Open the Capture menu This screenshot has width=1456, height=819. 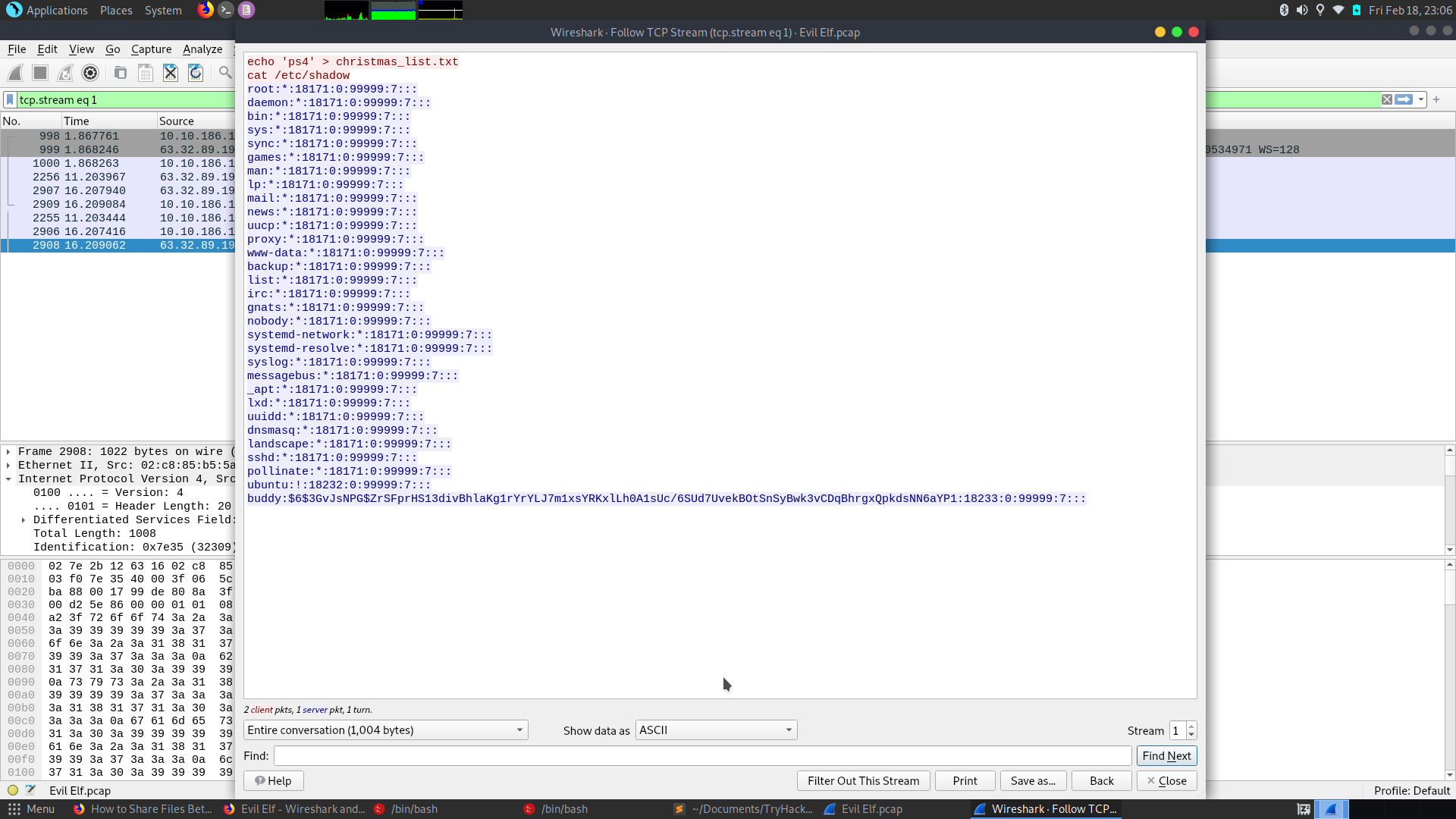pos(151,49)
